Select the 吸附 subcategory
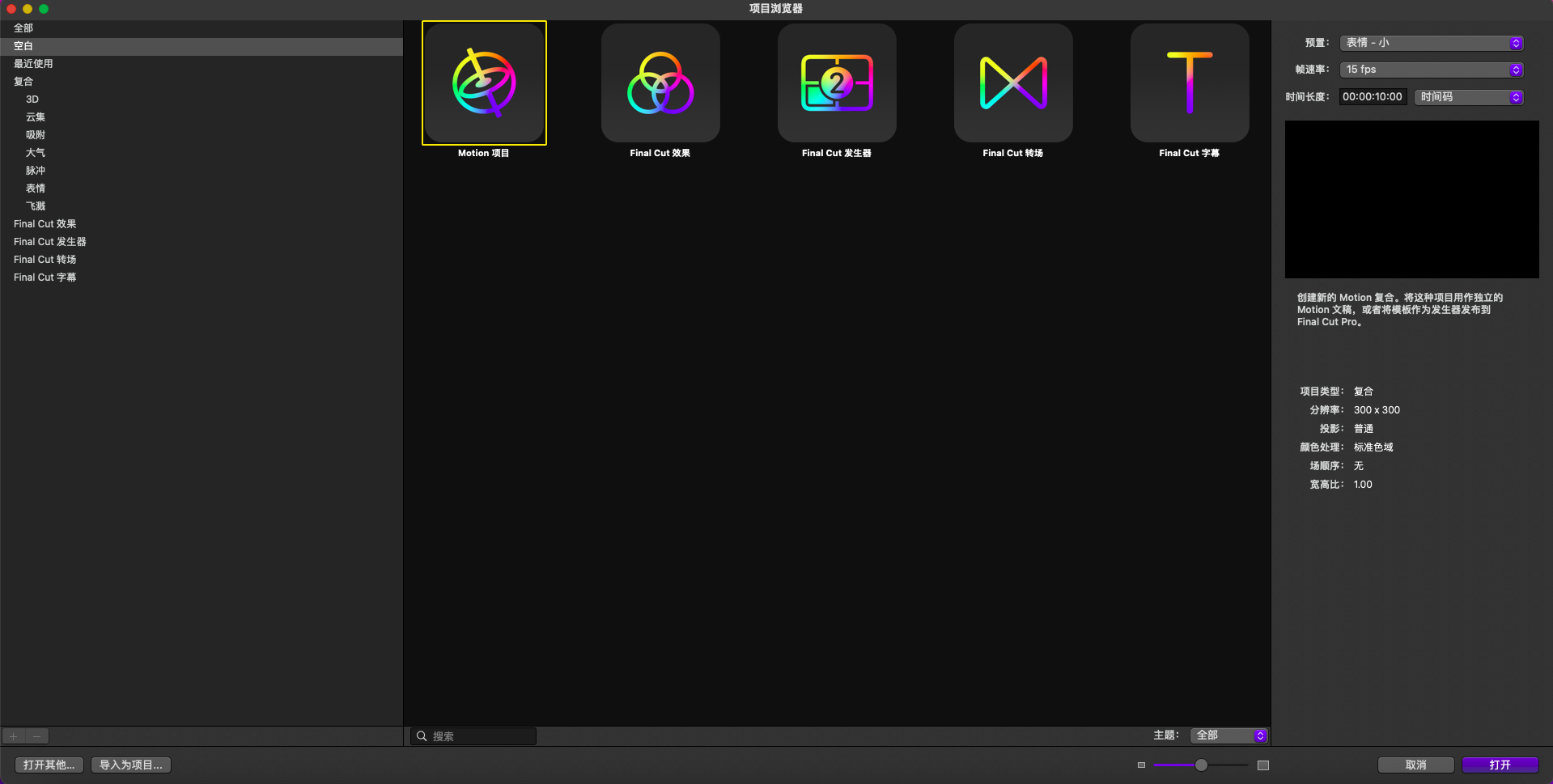Image resolution: width=1553 pixels, height=784 pixels. [202, 135]
